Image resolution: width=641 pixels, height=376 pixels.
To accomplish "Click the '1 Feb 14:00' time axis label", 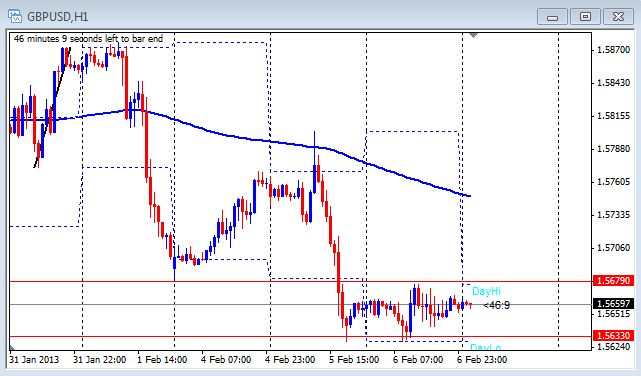I will (162, 360).
